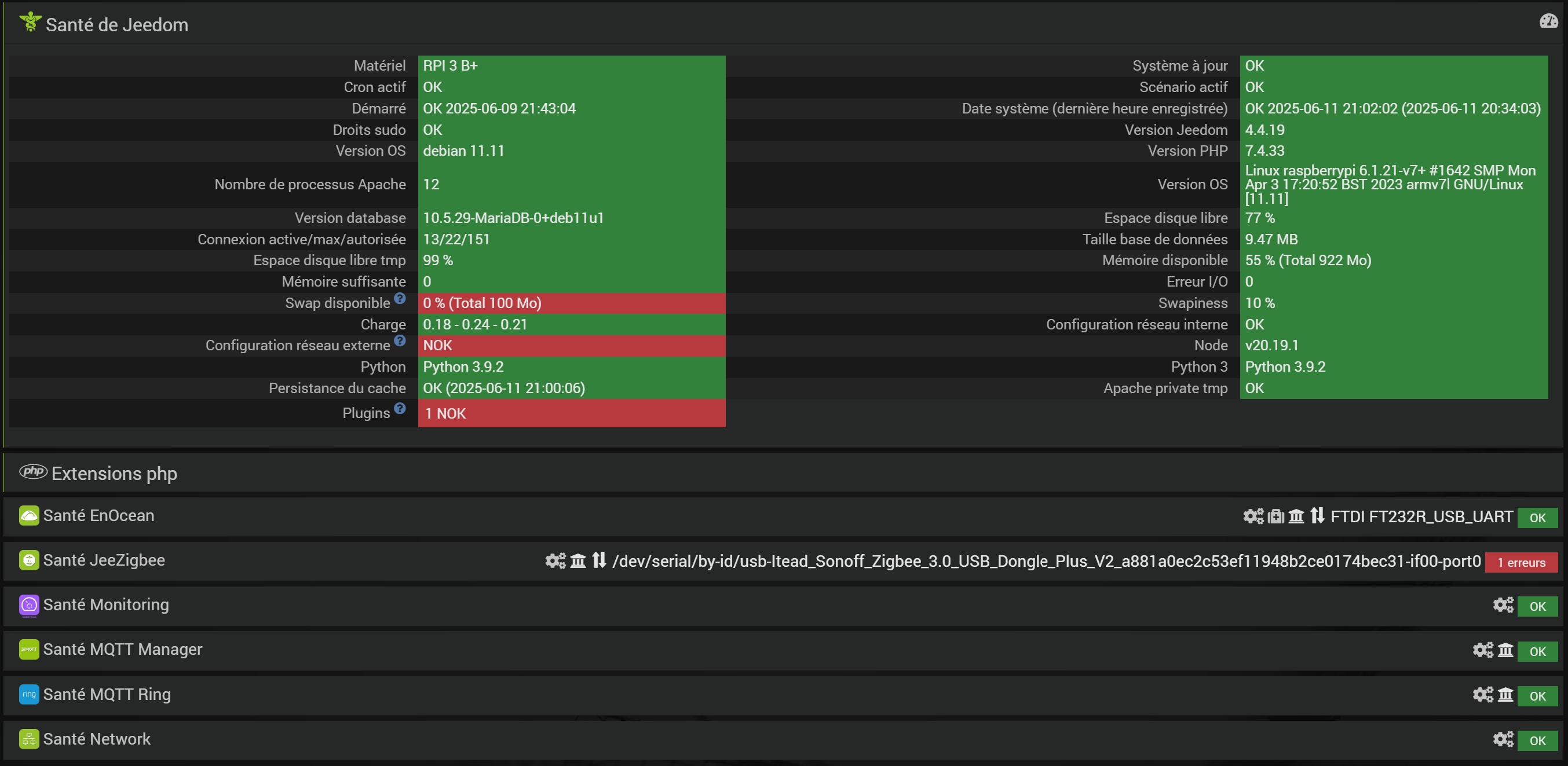Click the 'debian 11.11' Version OS value
Viewport: 1568px width, 766px height.
464,151
